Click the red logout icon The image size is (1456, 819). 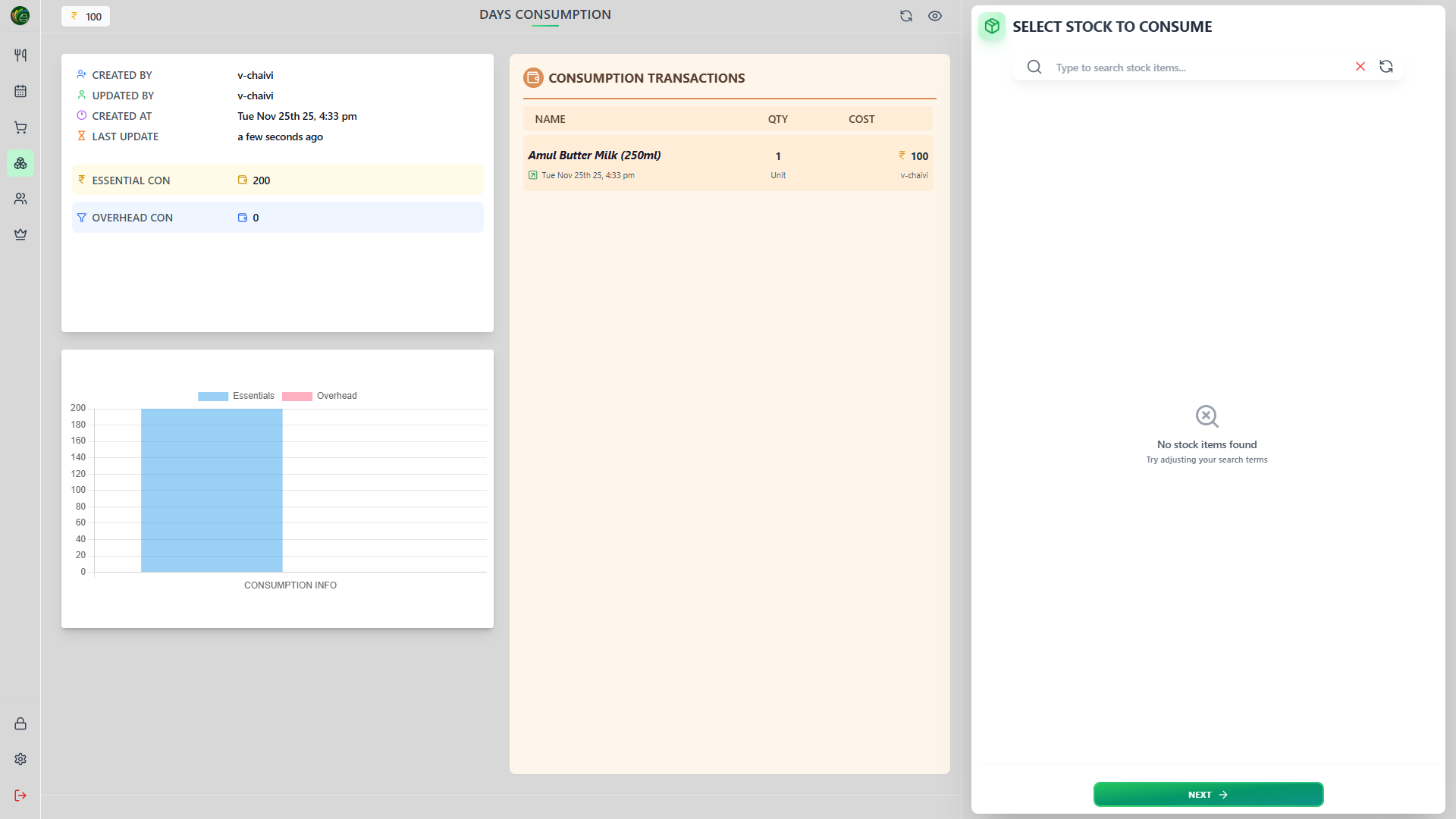[x=20, y=795]
